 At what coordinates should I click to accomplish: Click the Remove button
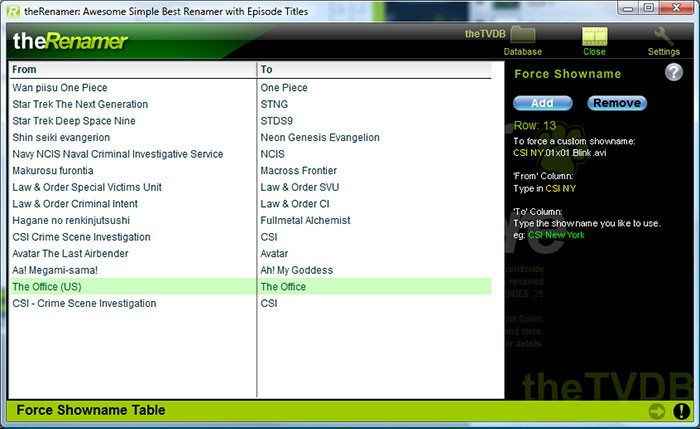coord(617,103)
